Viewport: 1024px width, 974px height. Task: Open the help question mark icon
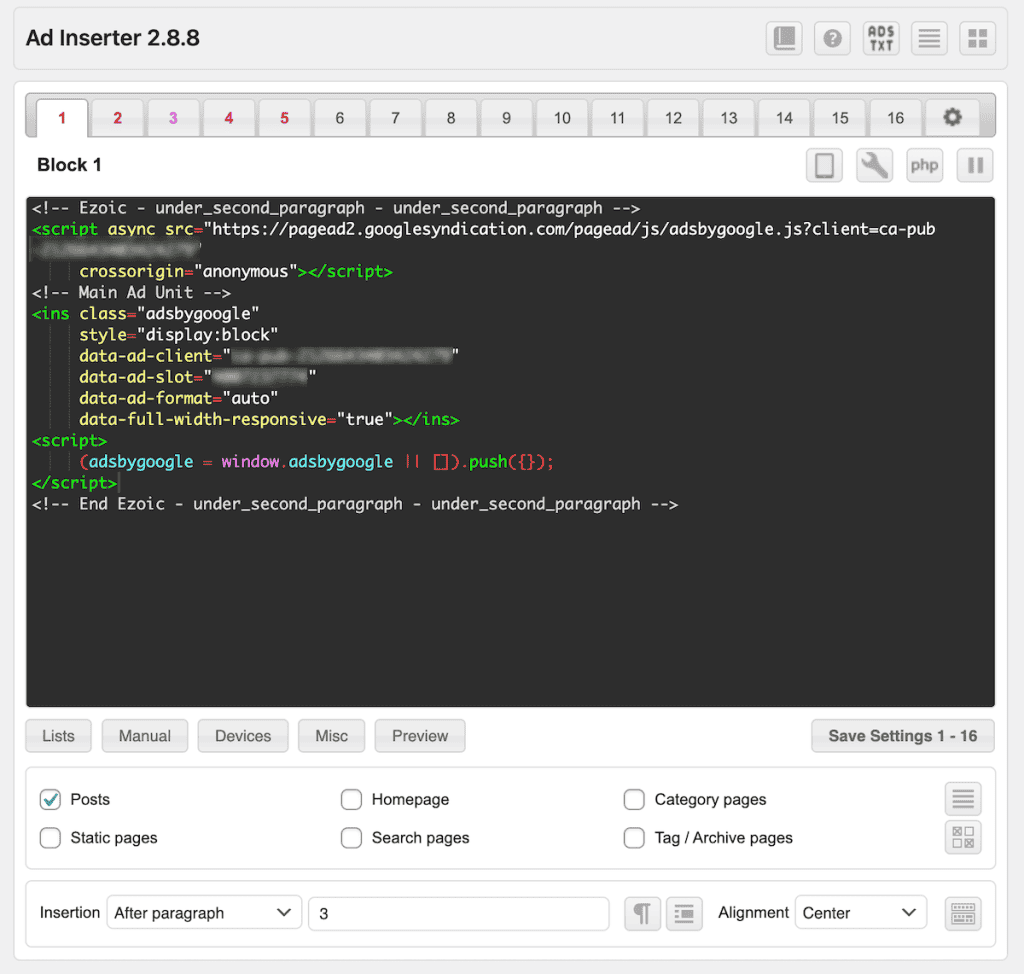point(832,38)
